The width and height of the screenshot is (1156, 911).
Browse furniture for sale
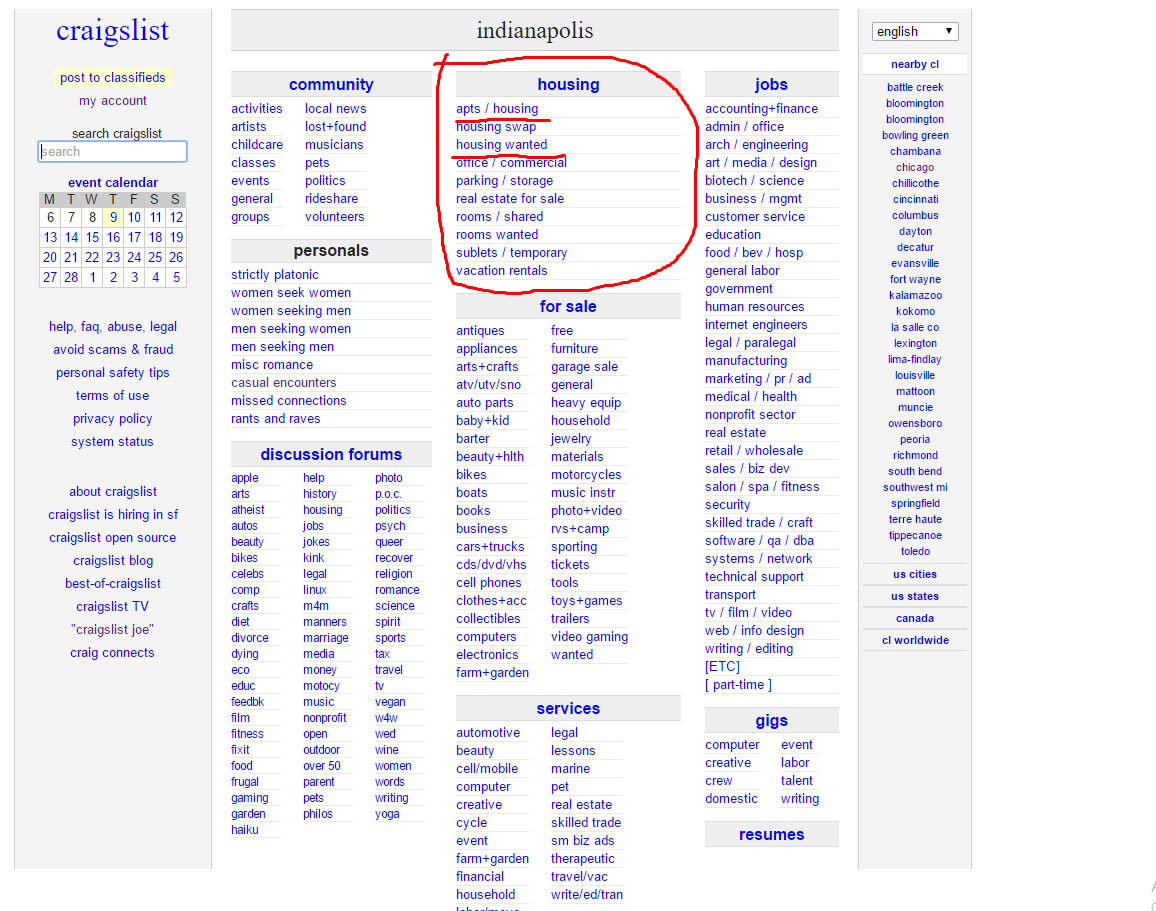(574, 349)
